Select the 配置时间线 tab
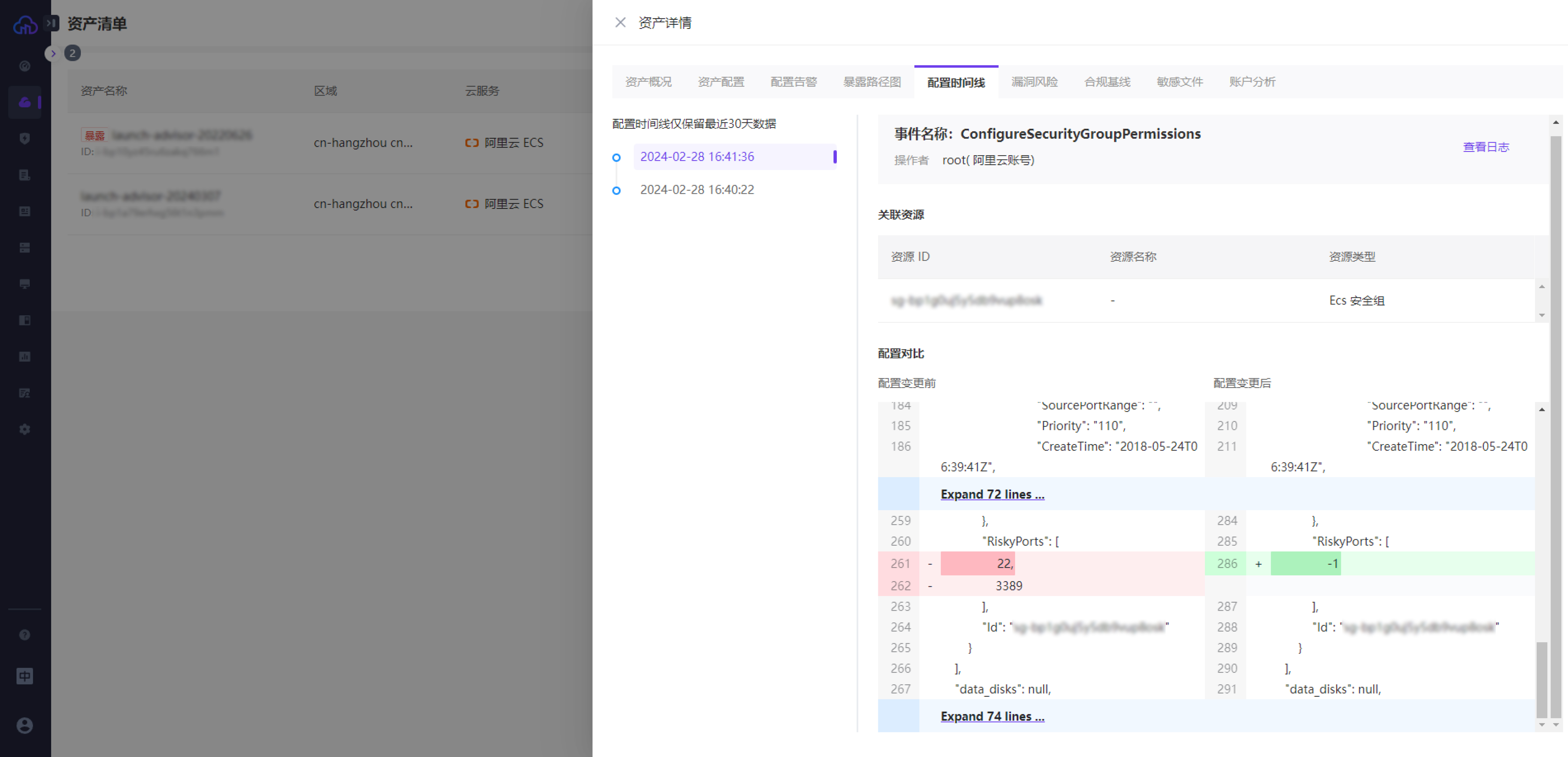Image resolution: width=1568 pixels, height=757 pixels. pyautogui.click(x=956, y=83)
